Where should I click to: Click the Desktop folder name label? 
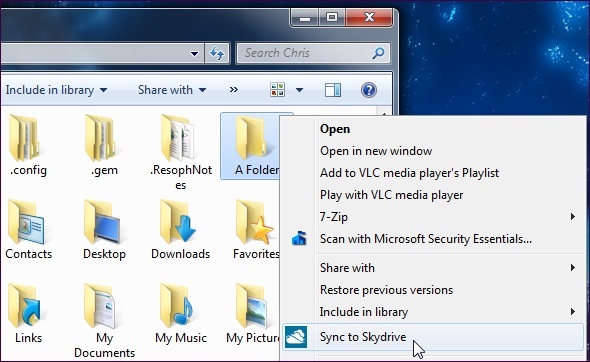(x=104, y=254)
